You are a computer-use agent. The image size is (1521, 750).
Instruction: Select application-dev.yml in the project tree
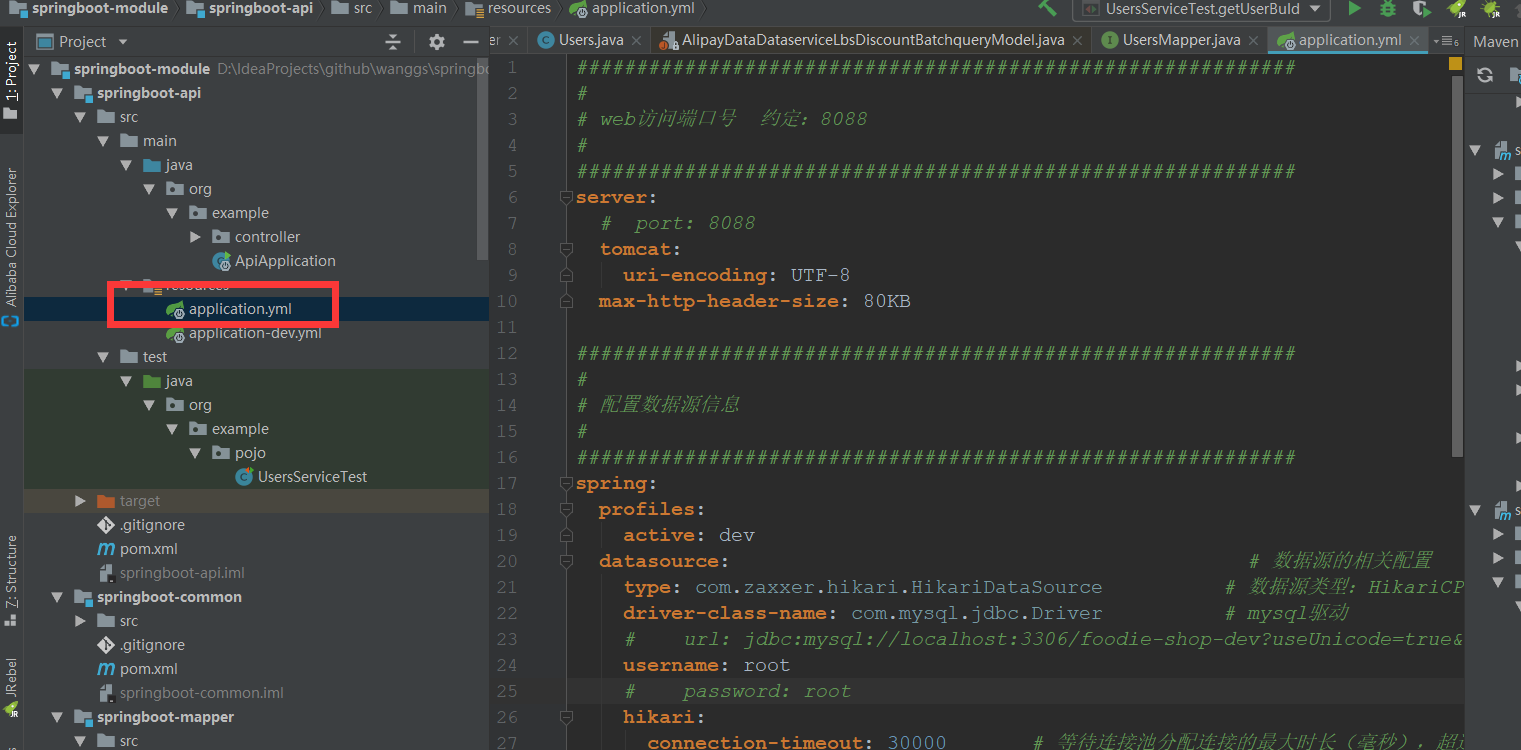click(244, 333)
